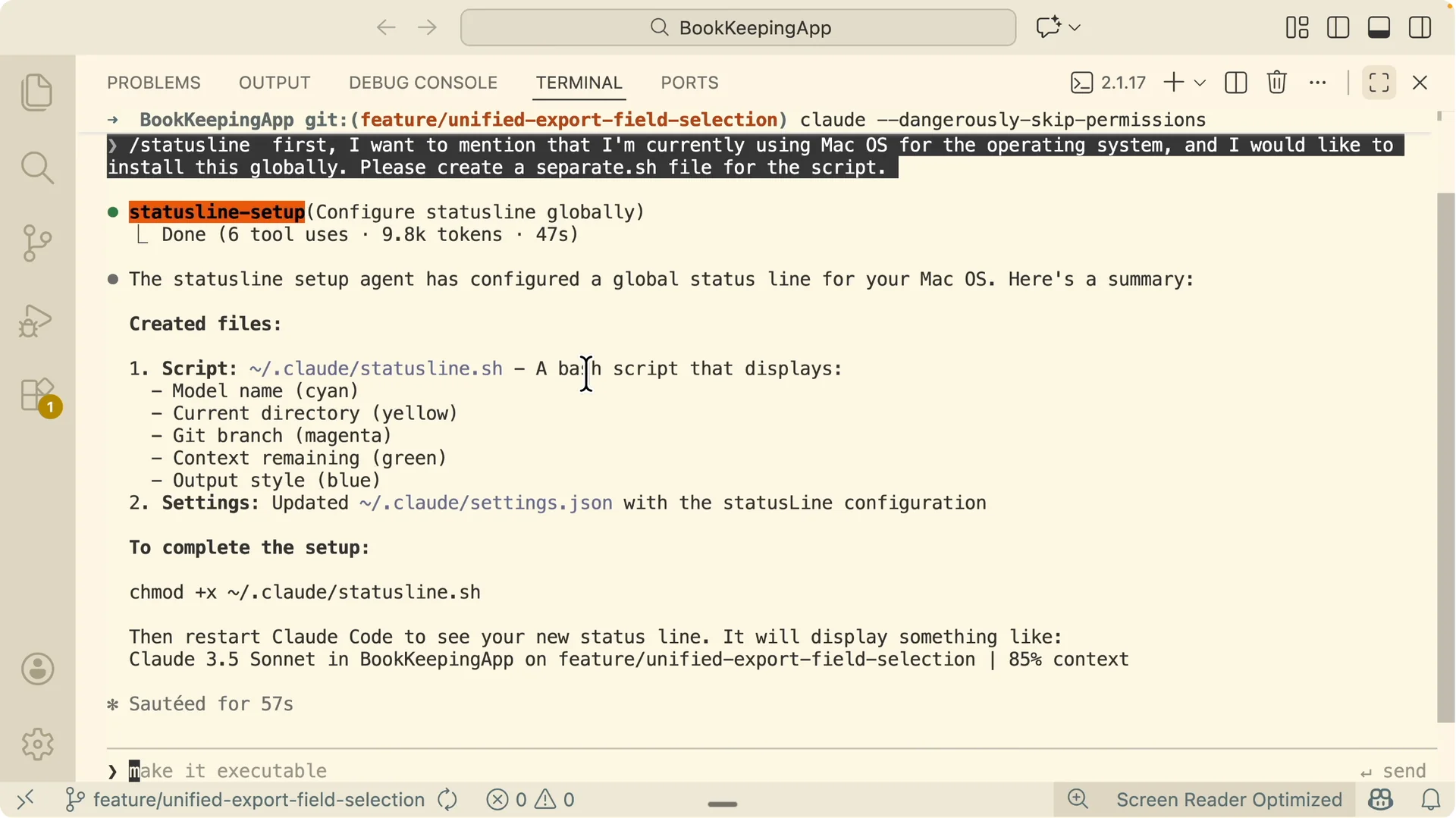Open the Extensions view with badge

pos(39,397)
